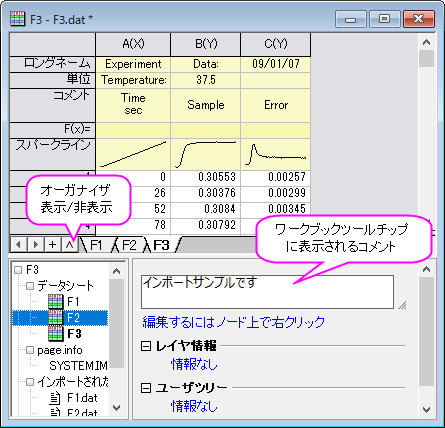Click the C(Y) column sparkline
Viewport: 445px width, 428px height.
coord(276,154)
